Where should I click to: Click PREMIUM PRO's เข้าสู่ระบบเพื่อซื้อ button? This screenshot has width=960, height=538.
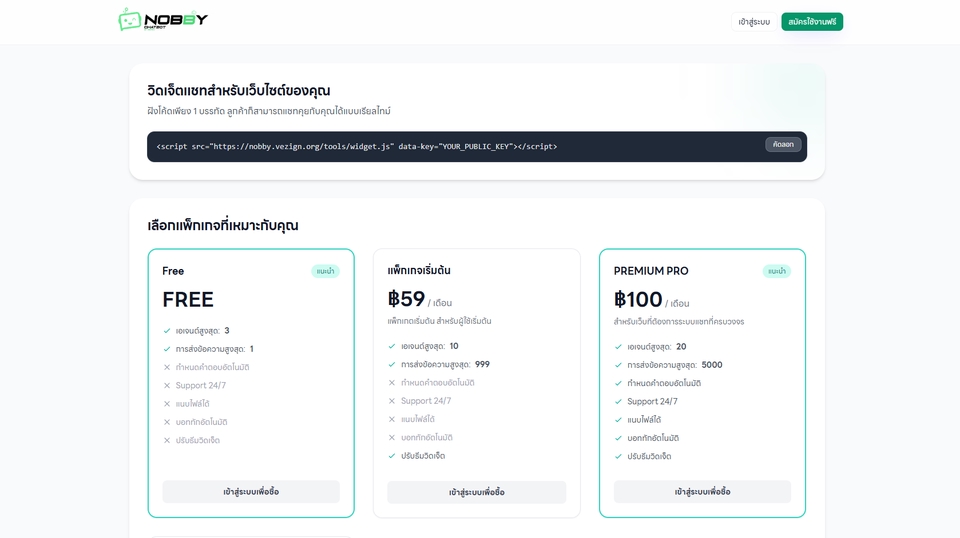point(702,492)
